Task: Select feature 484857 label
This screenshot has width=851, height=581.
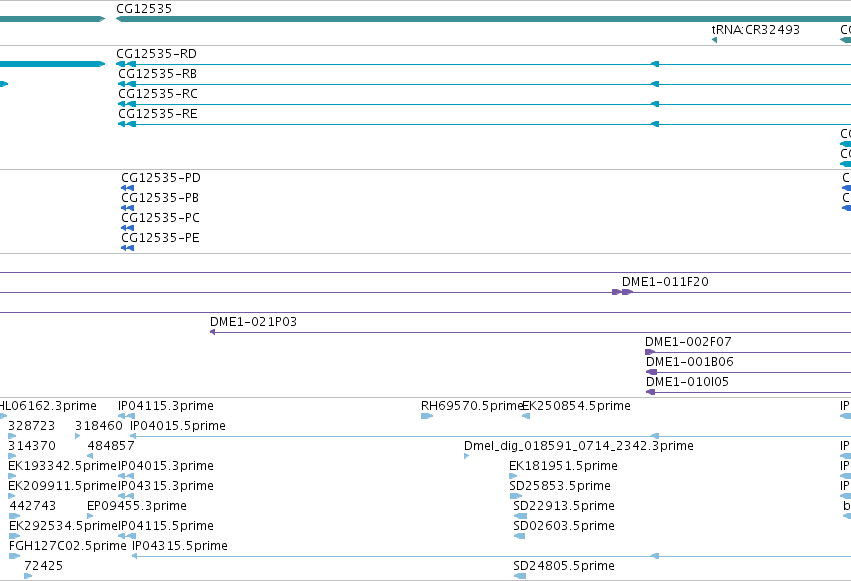Action: coord(111,446)
